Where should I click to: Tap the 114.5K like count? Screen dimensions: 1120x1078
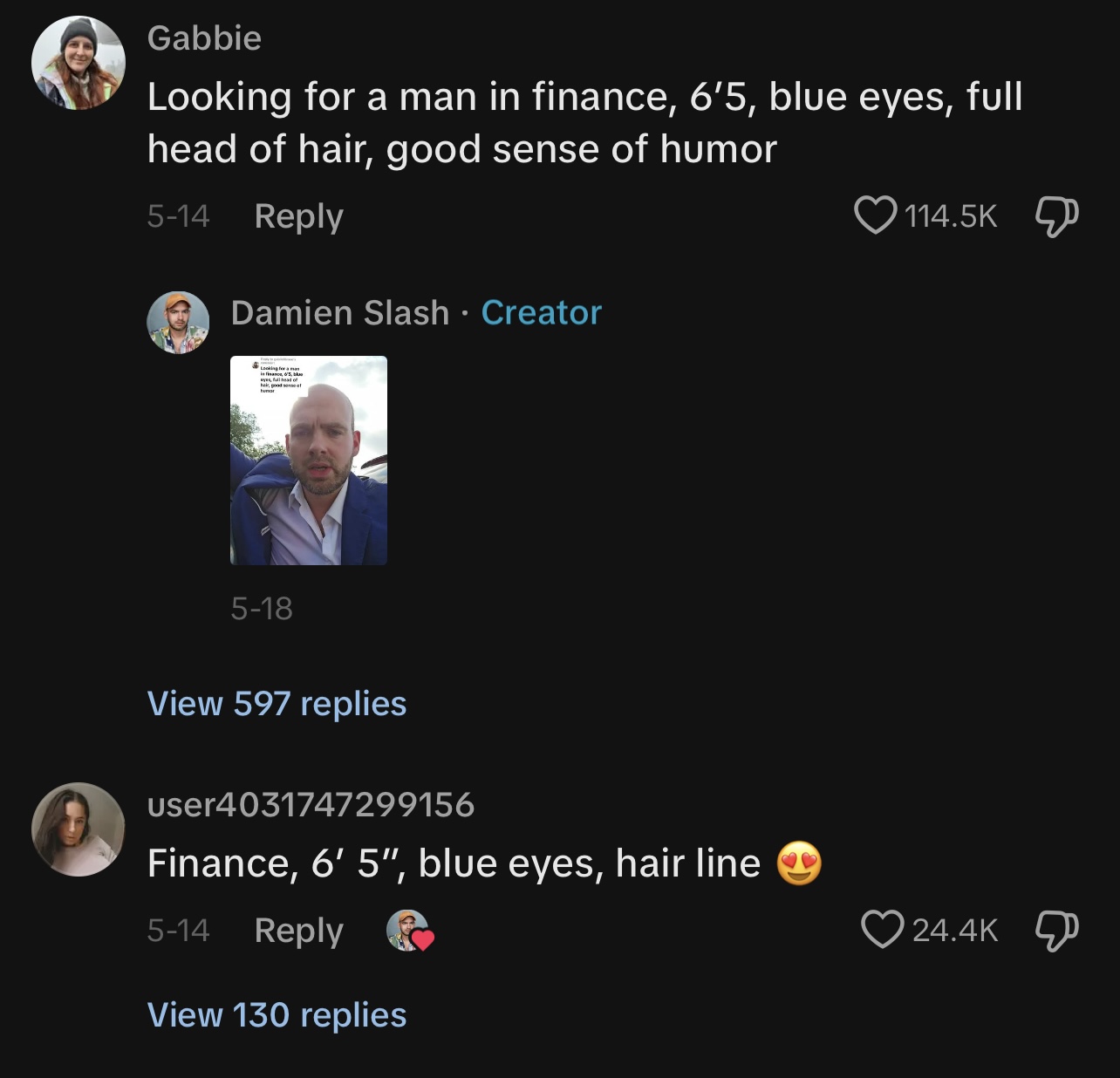click(x=951, y=216)
